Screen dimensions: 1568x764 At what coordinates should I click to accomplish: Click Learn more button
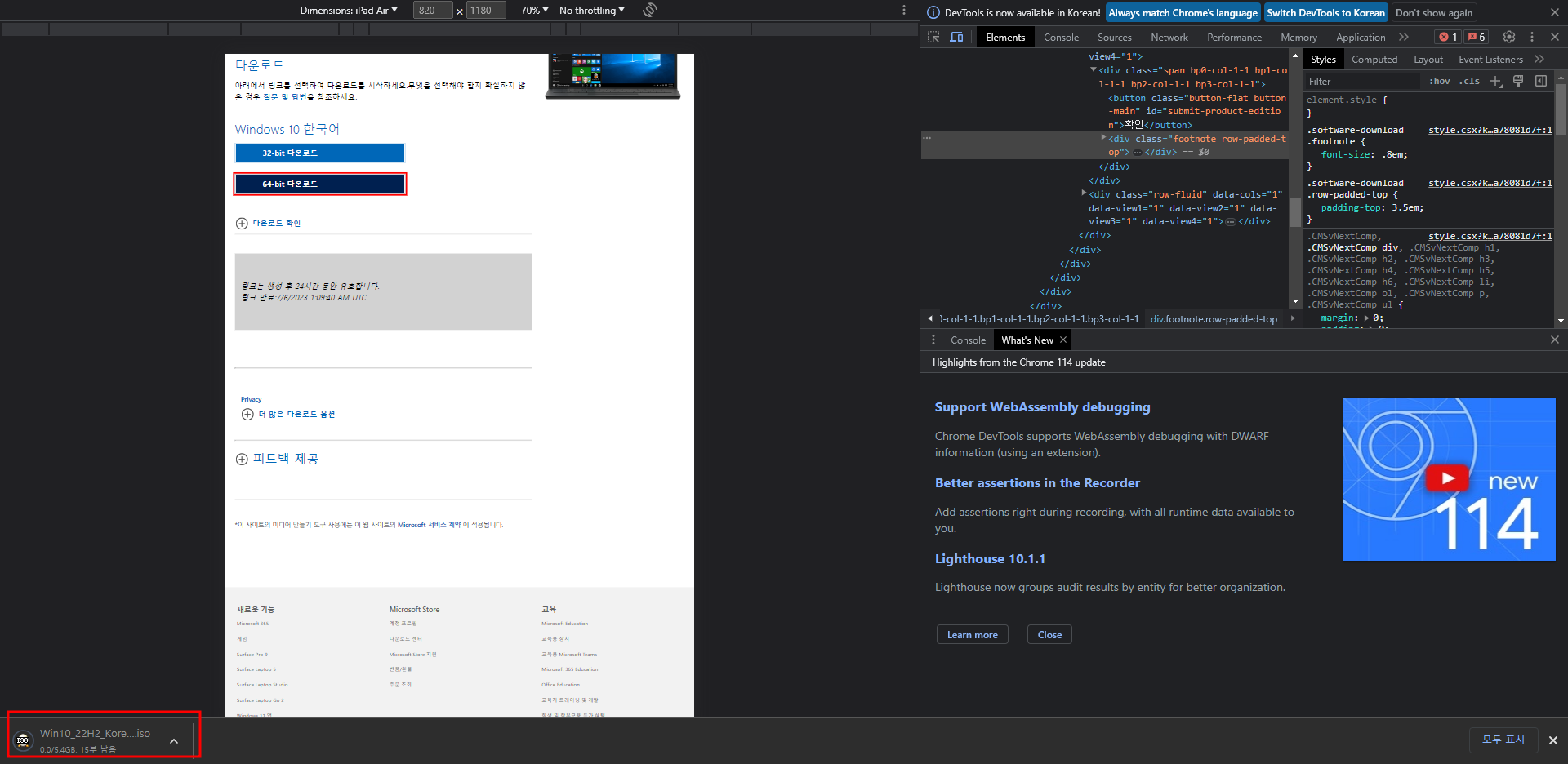point(972,634)
